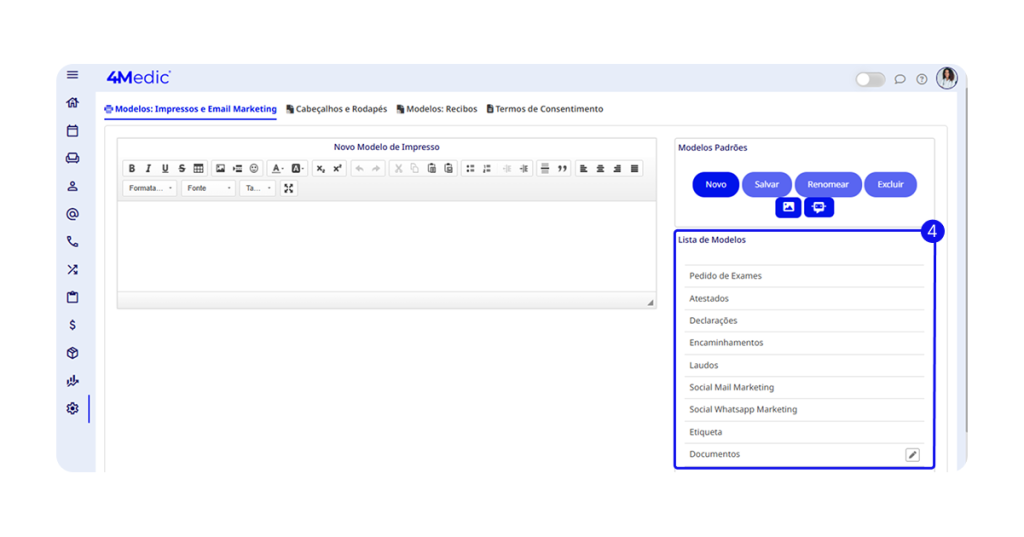Image resolution: width=1024 pixels, height=537 pixels.
Task: Expand the Fonte font dropdown
Action: point(208,188)
